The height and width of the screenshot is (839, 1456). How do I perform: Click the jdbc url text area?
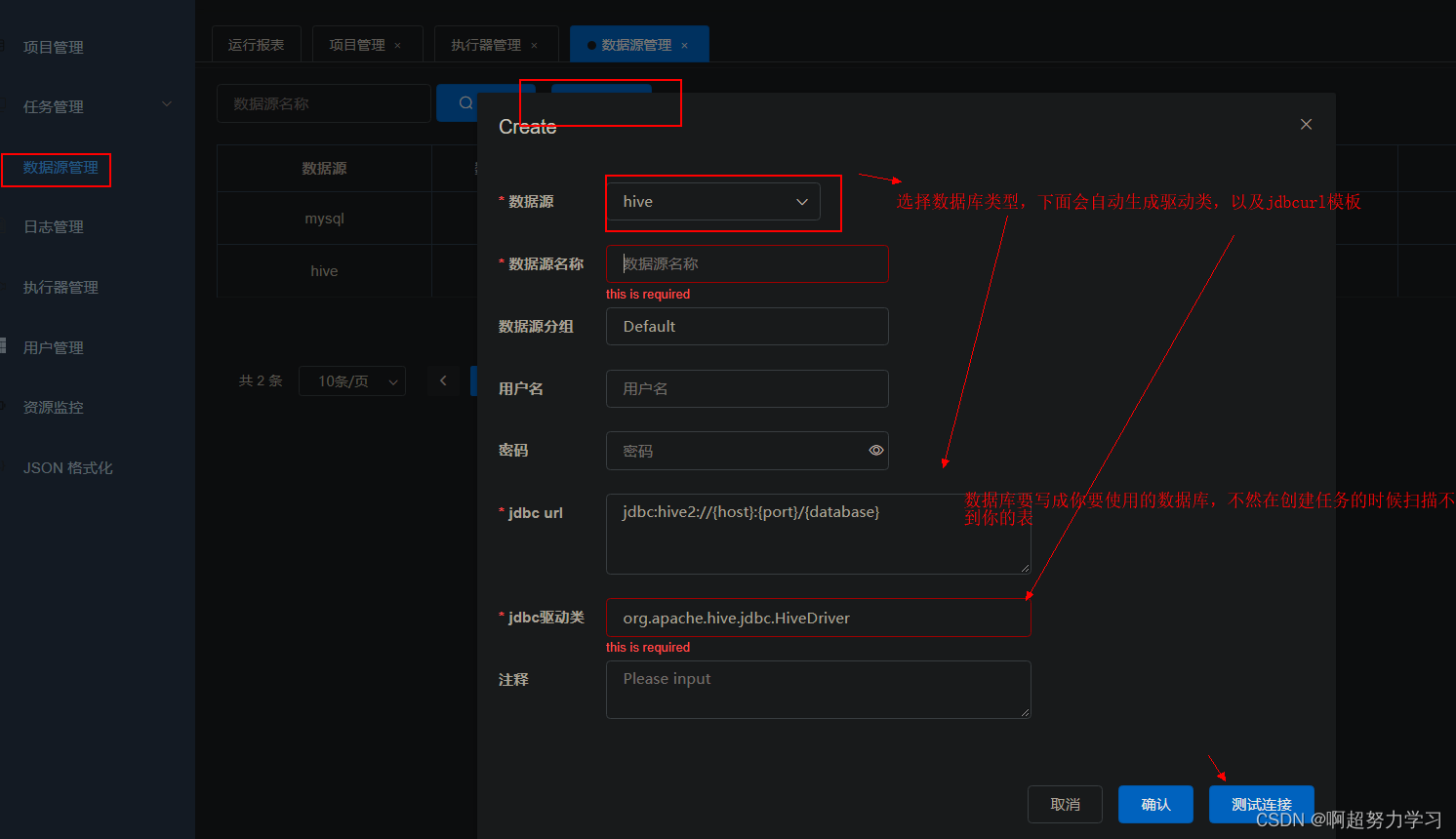point(818,534)
